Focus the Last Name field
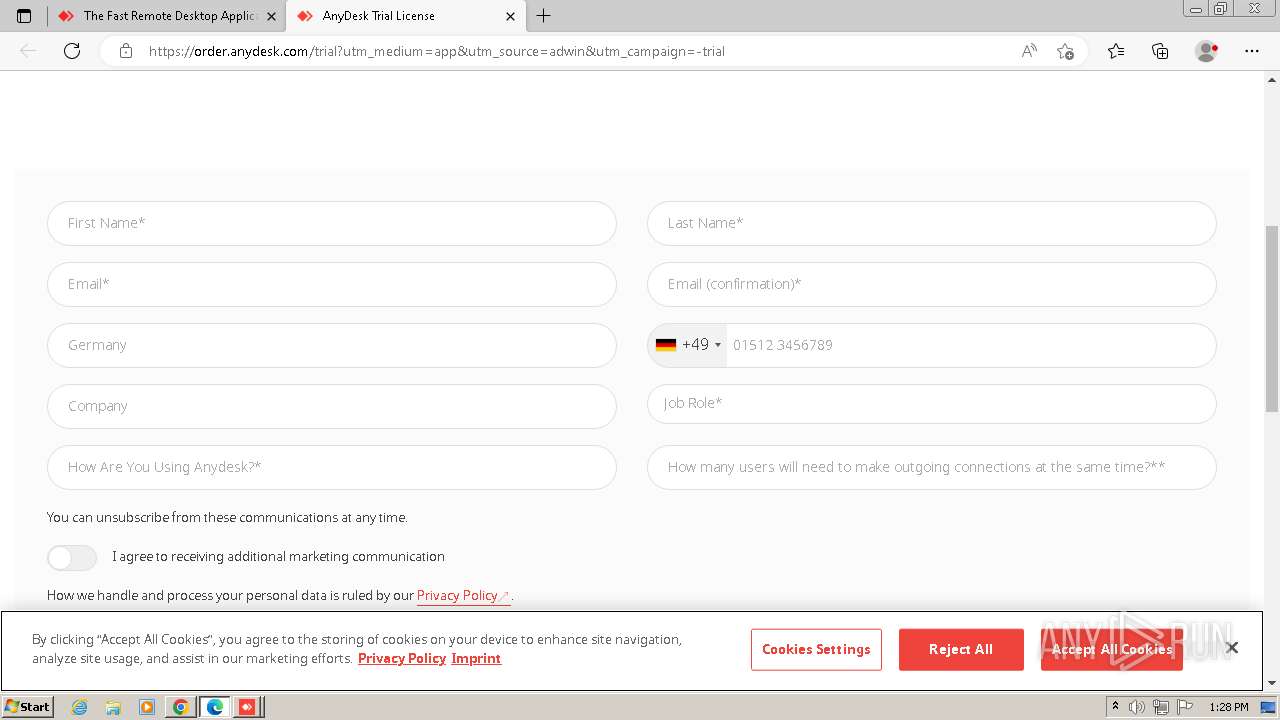This screenshot has height=720, width=1280. (x=932, y=223)
